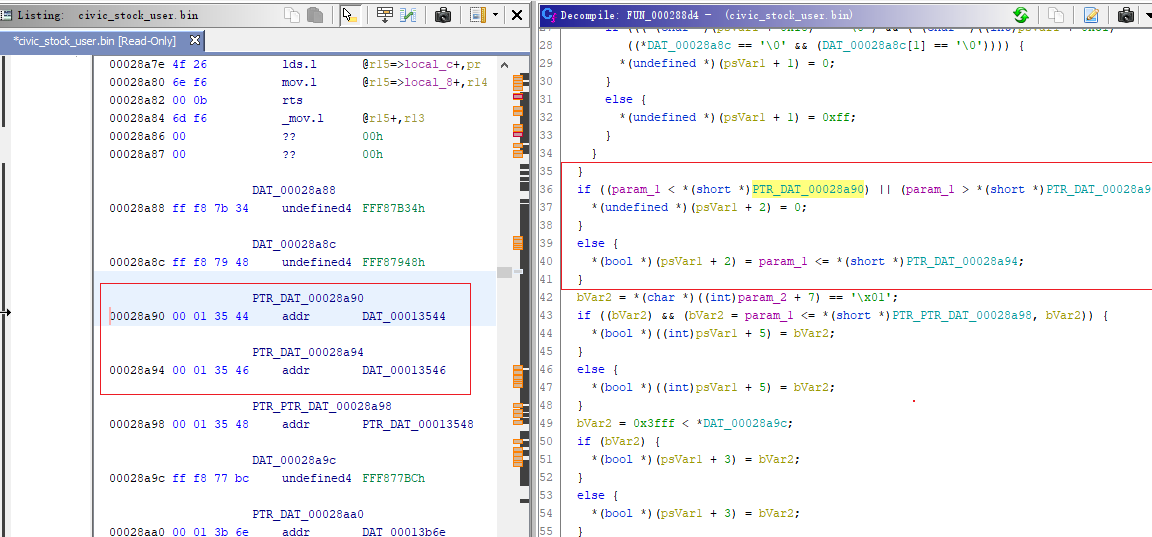Click the else keyword on line 39

pyautogui.click(x=591, y=244)
